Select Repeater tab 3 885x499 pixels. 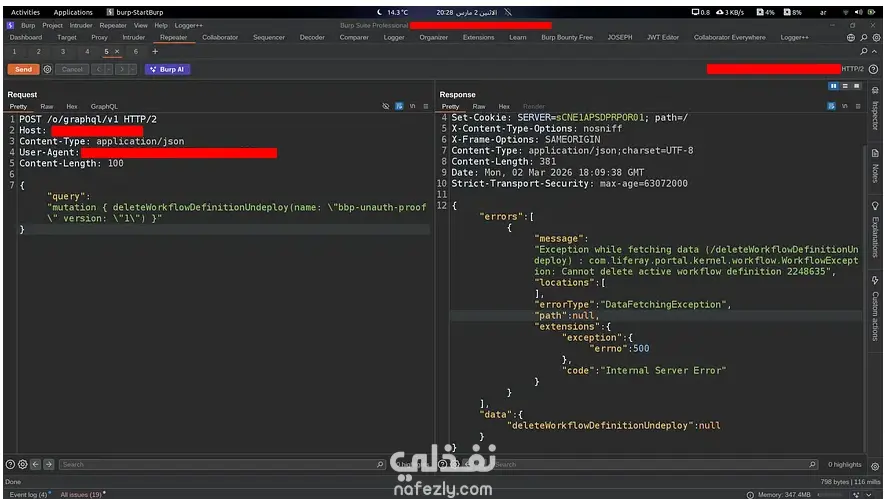63,51
